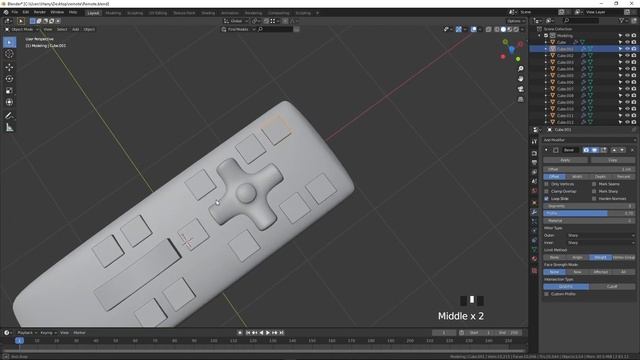Open the File menu

[x=15, y=12]
